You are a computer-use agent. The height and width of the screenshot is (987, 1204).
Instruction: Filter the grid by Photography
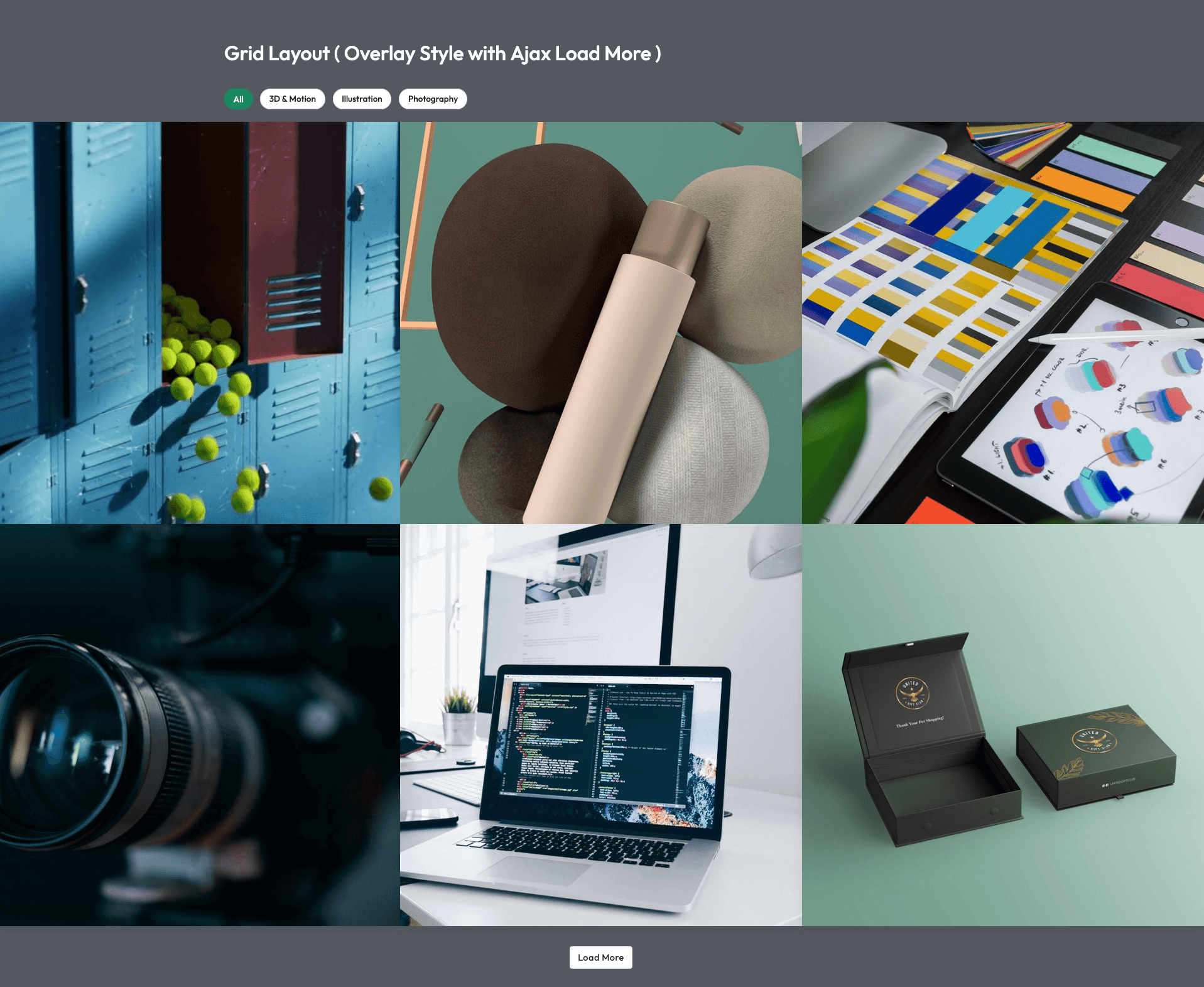[x=433, y=99]
